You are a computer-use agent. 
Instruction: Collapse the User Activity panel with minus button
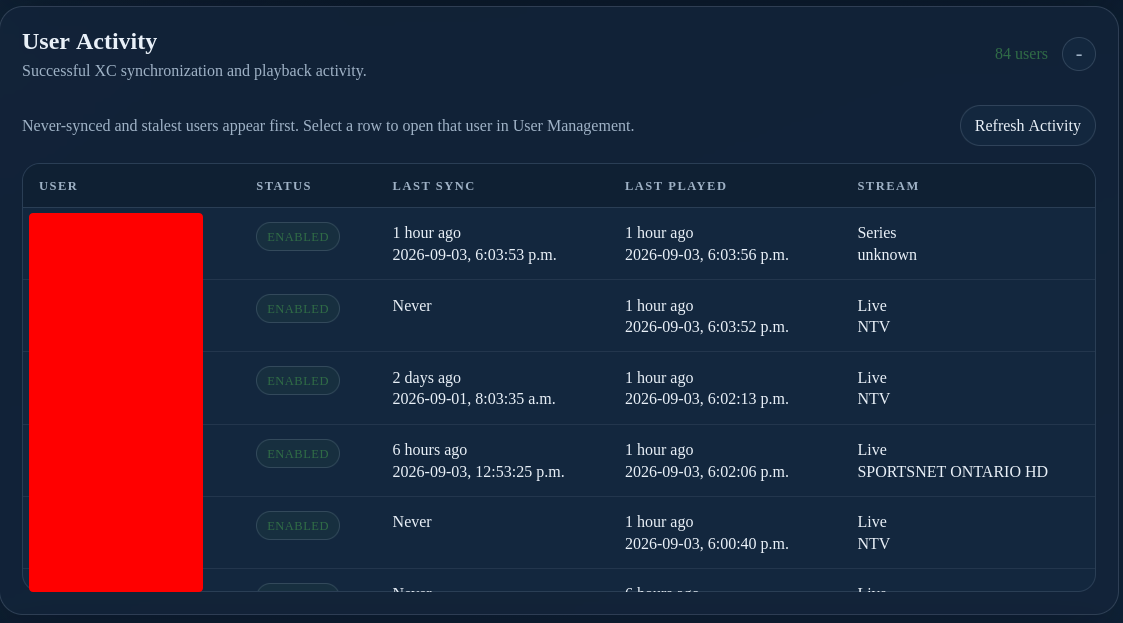click(1079, 54)
